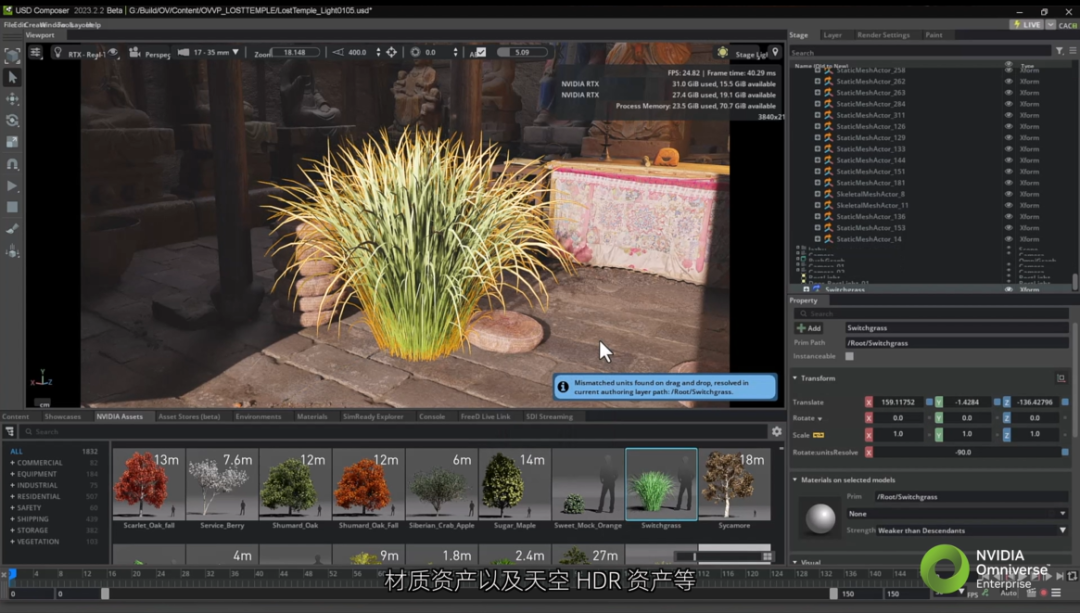Click the location pin icon in viewport
This screenshot has width=1080, height=613.
coord(775,52)
